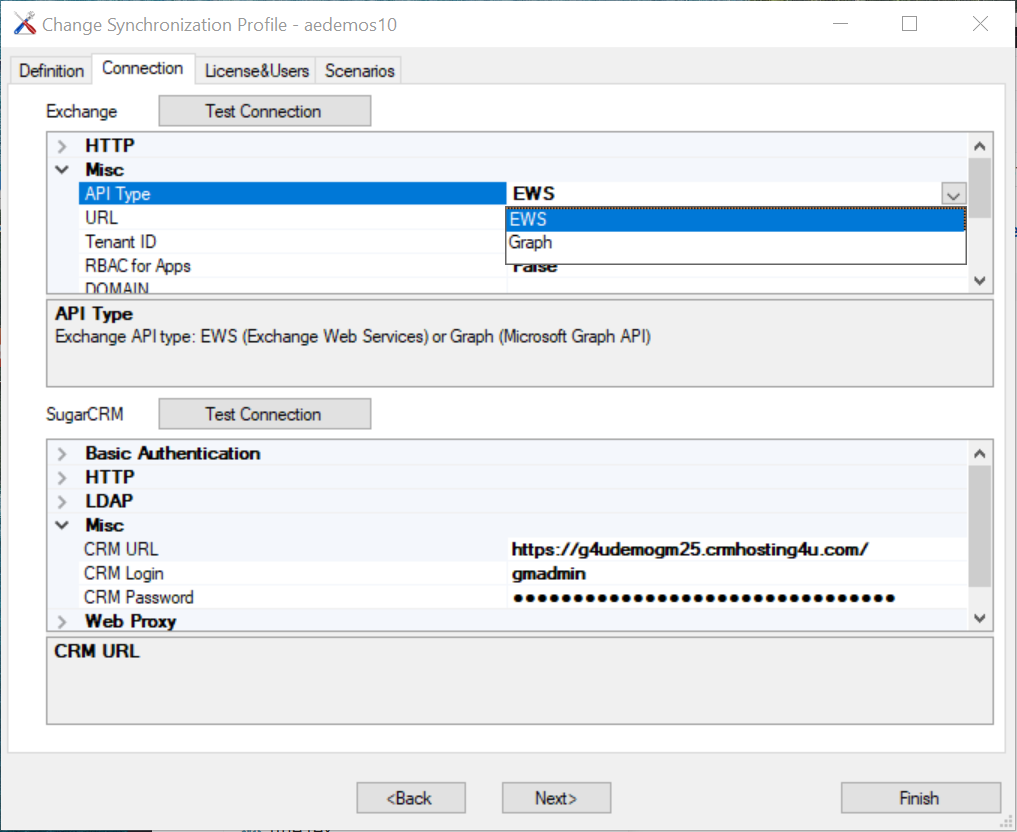Click the SugarCRM grid scroll-down arrow

click(x=979, y=619)
